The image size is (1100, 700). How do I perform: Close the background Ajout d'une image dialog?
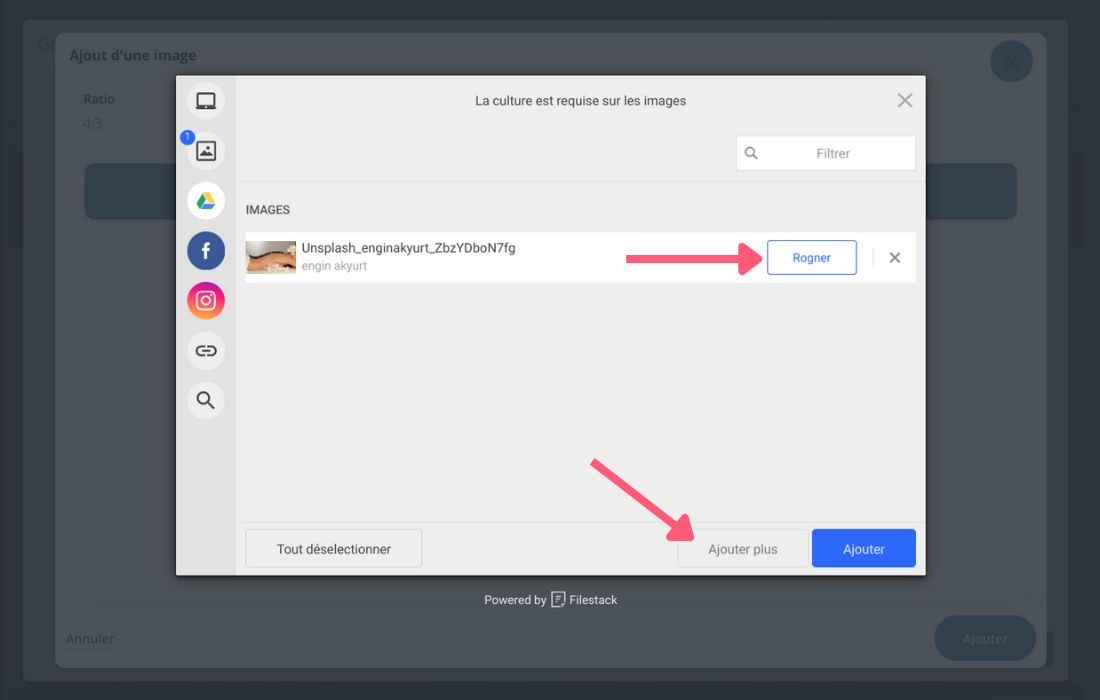[x=1011, y=62]
